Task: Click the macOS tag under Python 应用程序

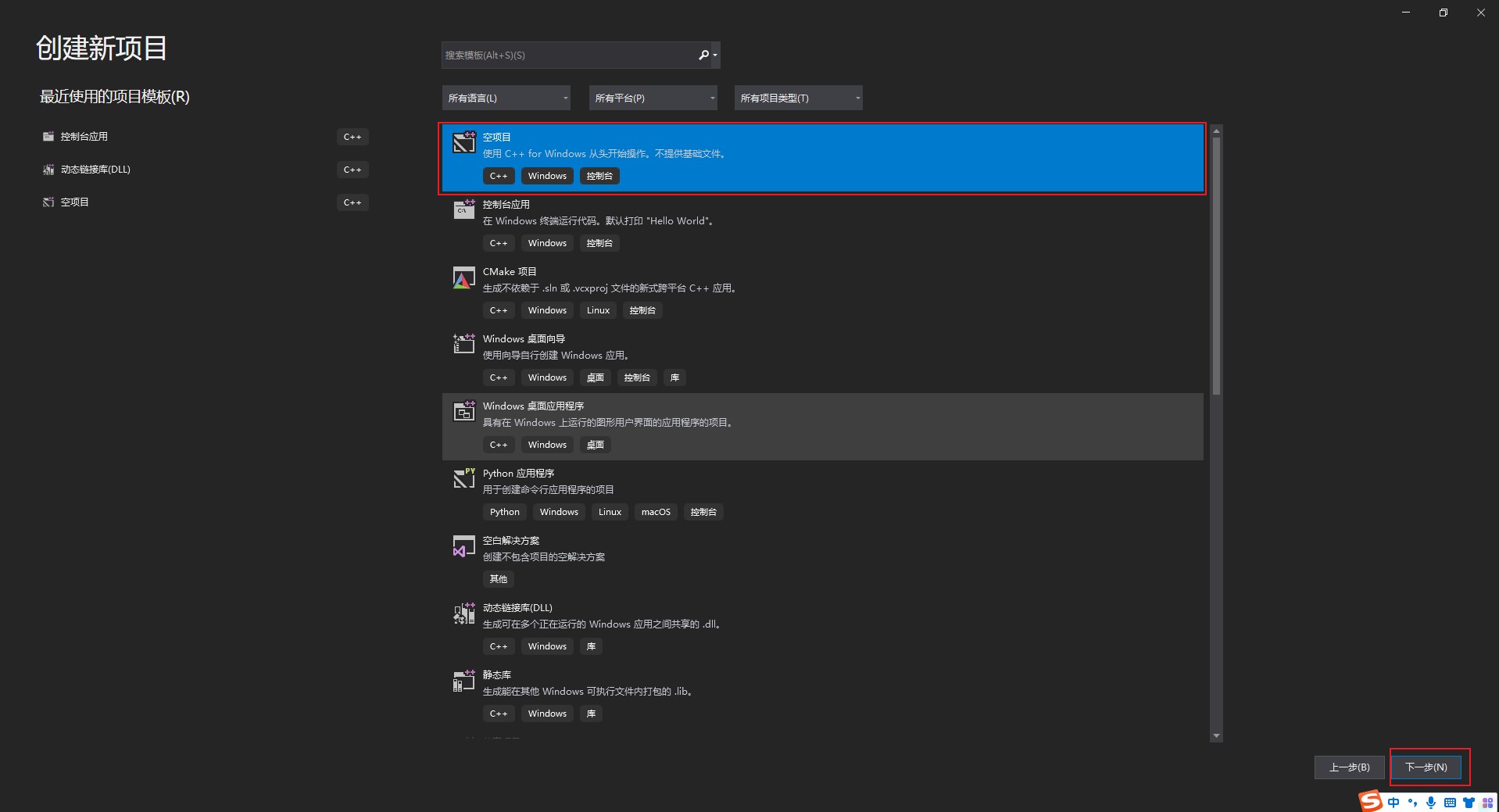Action: [x=656, y=512]
